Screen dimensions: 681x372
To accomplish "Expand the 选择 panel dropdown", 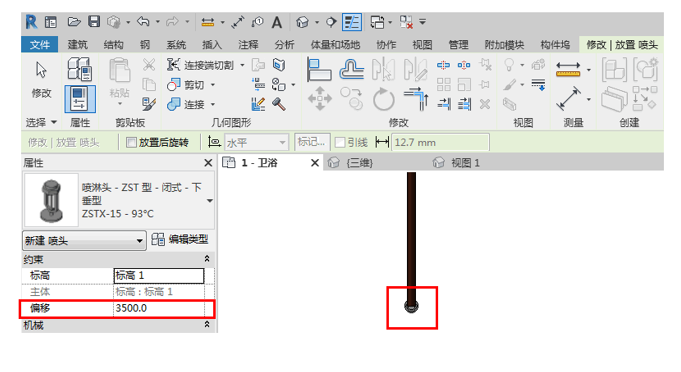I will click(54, 123).
